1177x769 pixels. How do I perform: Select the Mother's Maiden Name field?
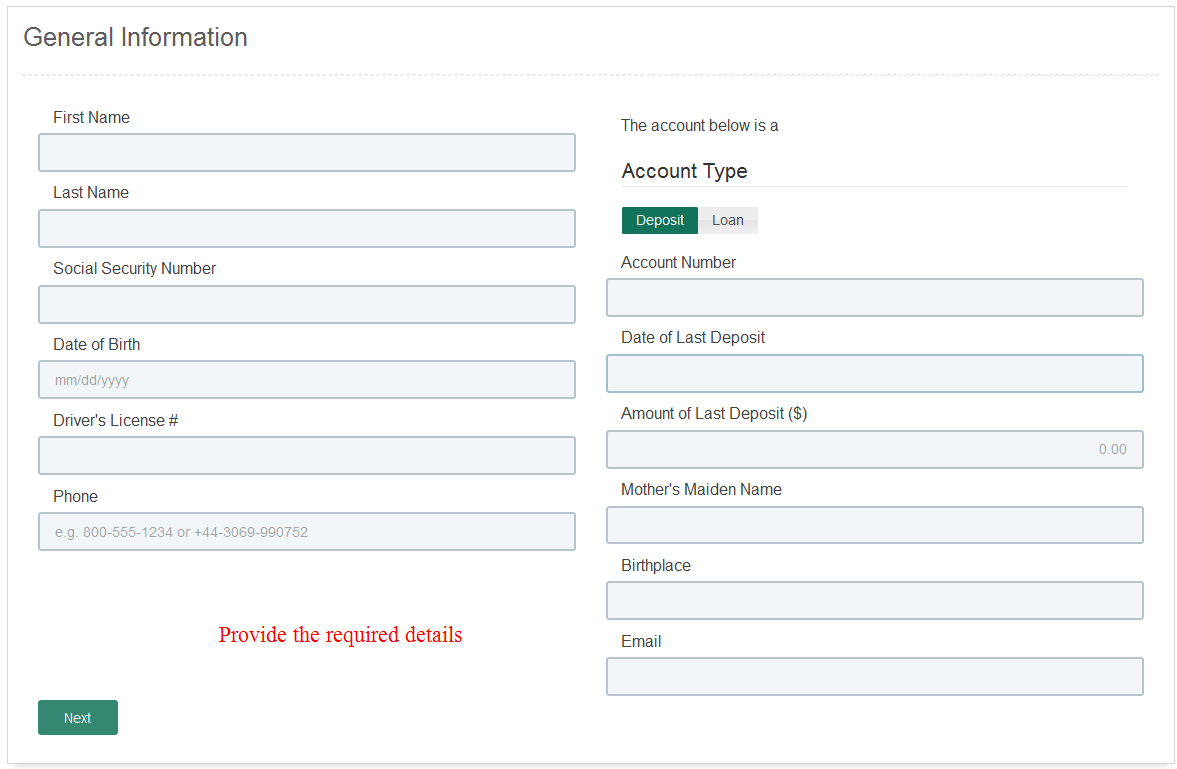click(874, 525)
